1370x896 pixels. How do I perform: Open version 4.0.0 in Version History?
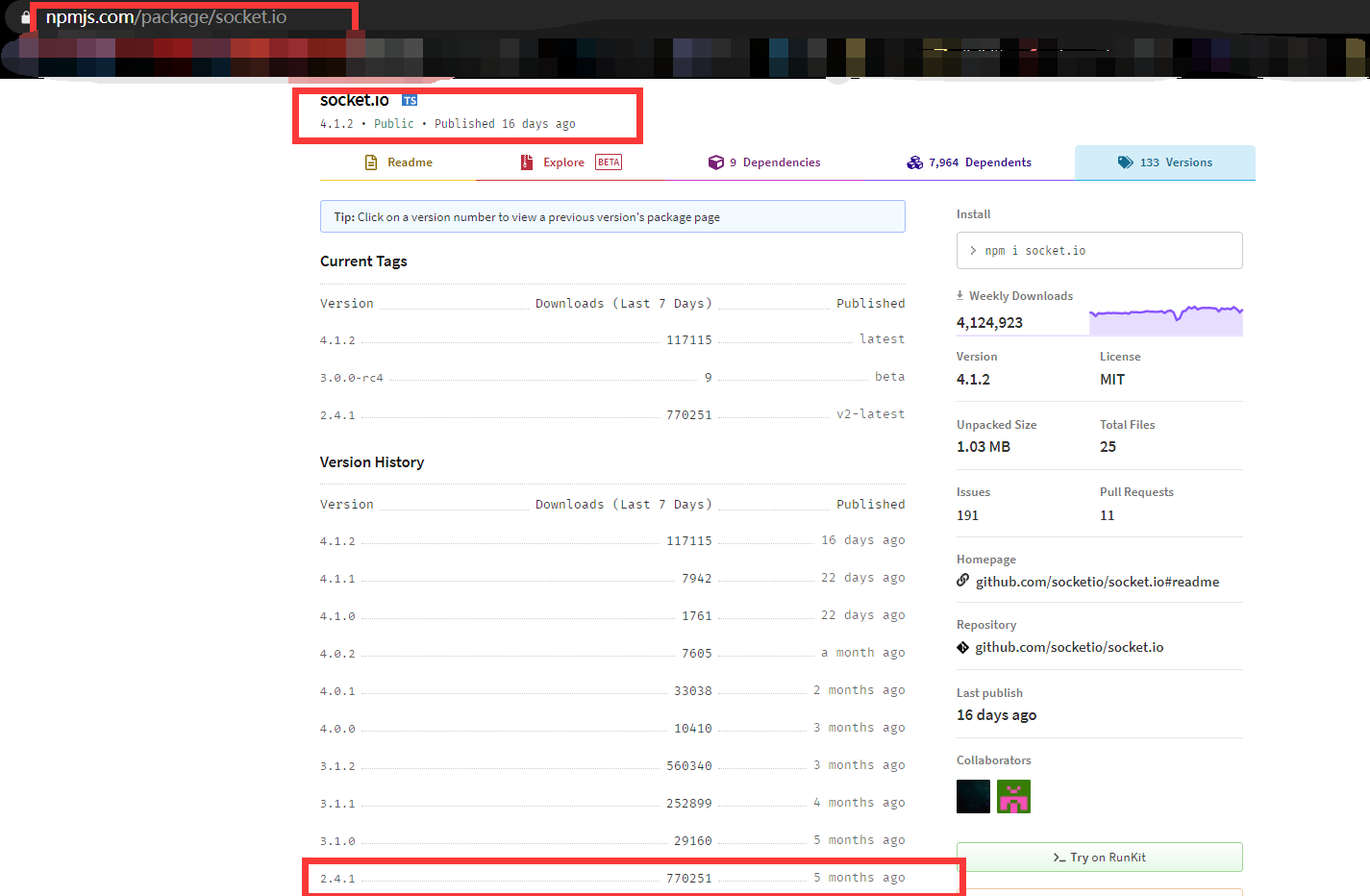pyautogui.click(x=337, y=729)
